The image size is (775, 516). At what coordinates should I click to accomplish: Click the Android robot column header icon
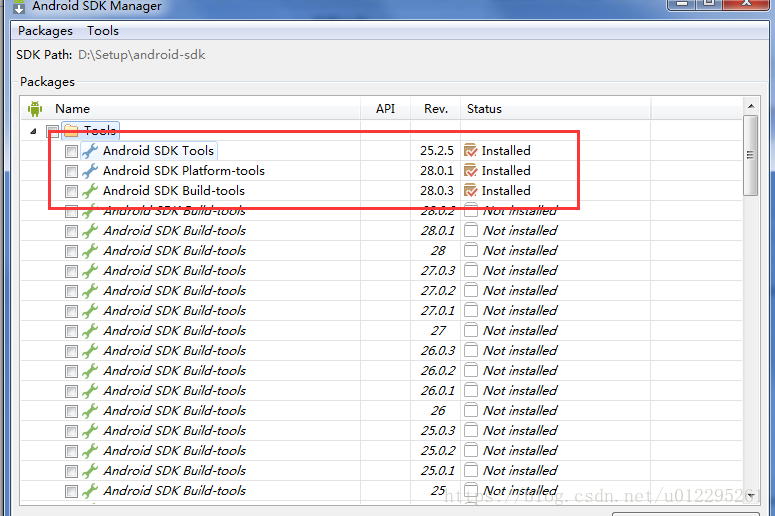(35, 109)
